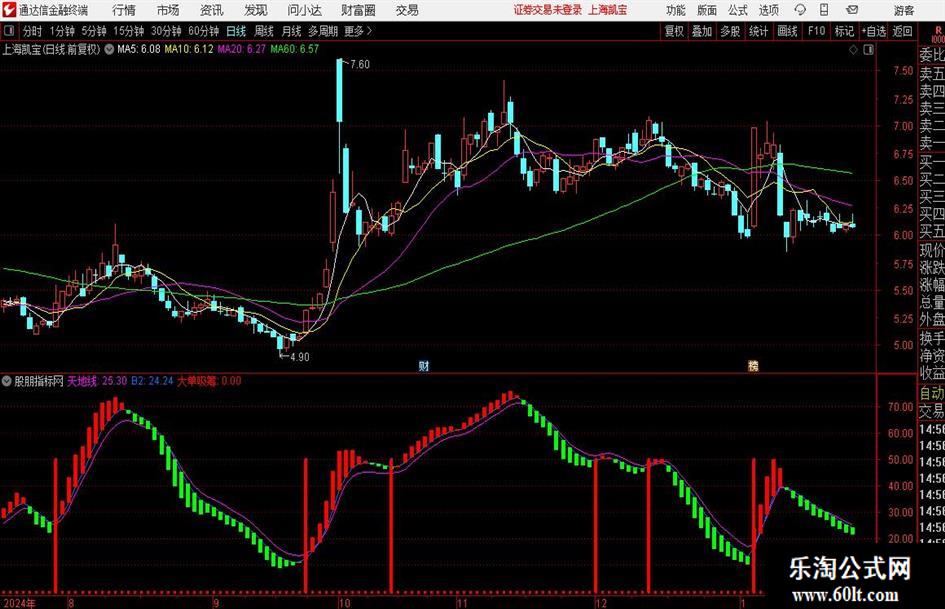945x609 pixels.
Task: Click the MA20: 6.27 indicator label
Action: click(x=241, y=49)
